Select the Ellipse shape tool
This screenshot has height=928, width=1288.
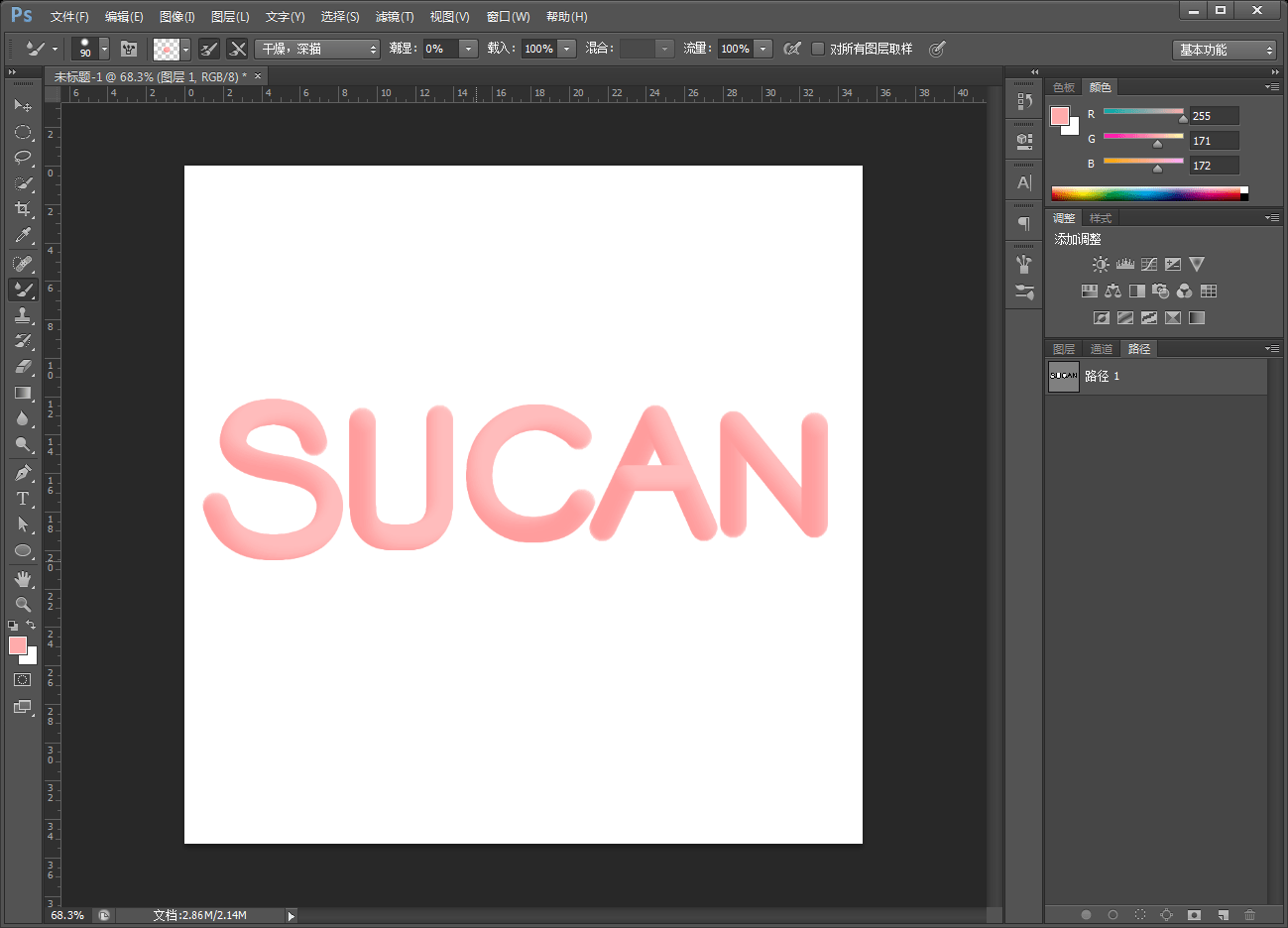[23, 550]
